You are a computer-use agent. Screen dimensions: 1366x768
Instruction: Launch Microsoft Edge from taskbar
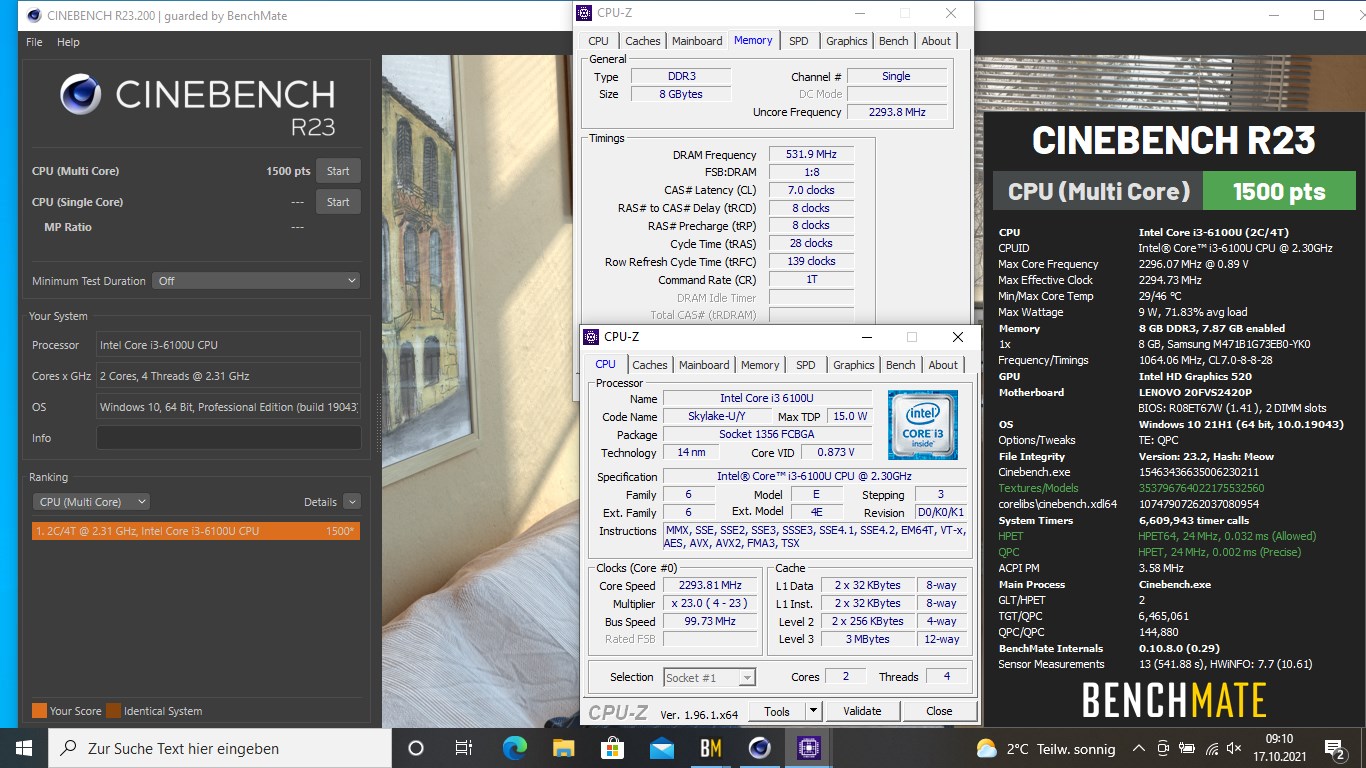click(x=514, y=748)
